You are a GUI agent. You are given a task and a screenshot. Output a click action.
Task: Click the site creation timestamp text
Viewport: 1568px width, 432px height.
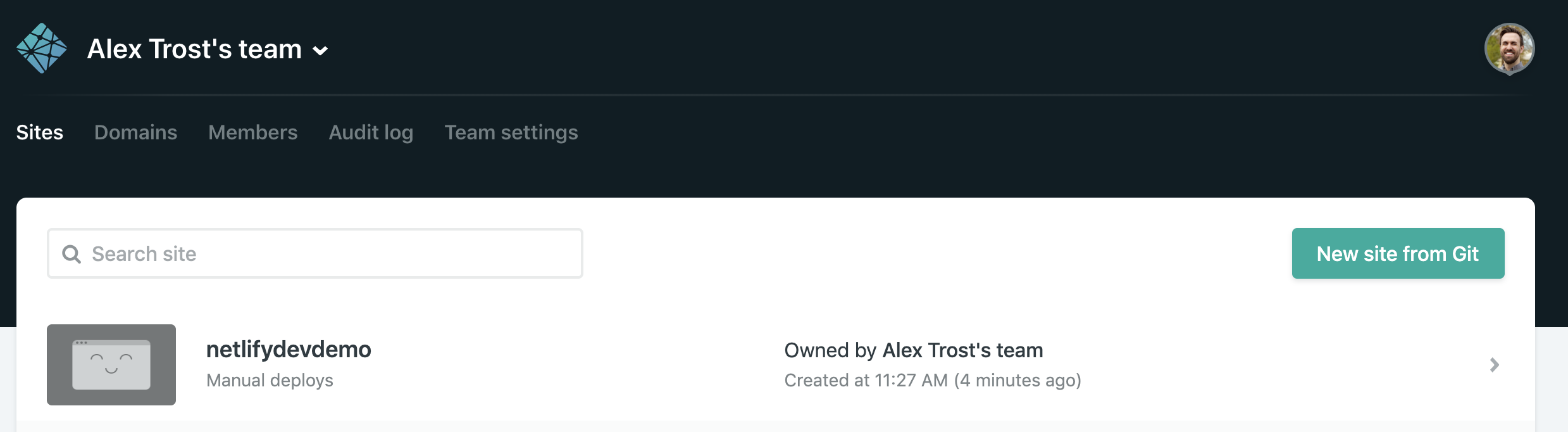tap(932, 380)
